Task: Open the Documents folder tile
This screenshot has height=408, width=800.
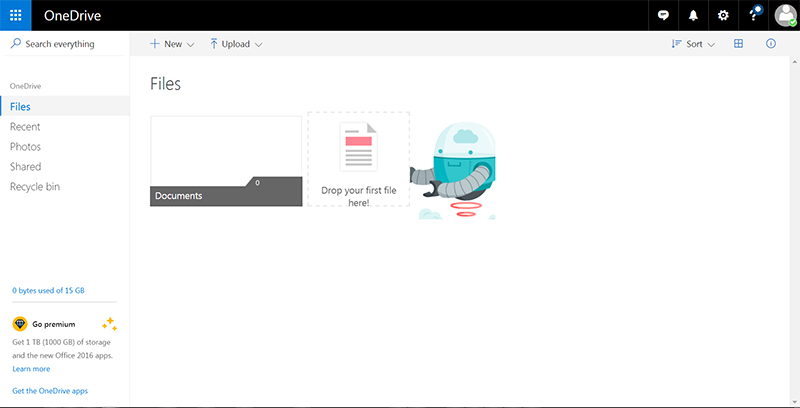Action: click(226, 161)
